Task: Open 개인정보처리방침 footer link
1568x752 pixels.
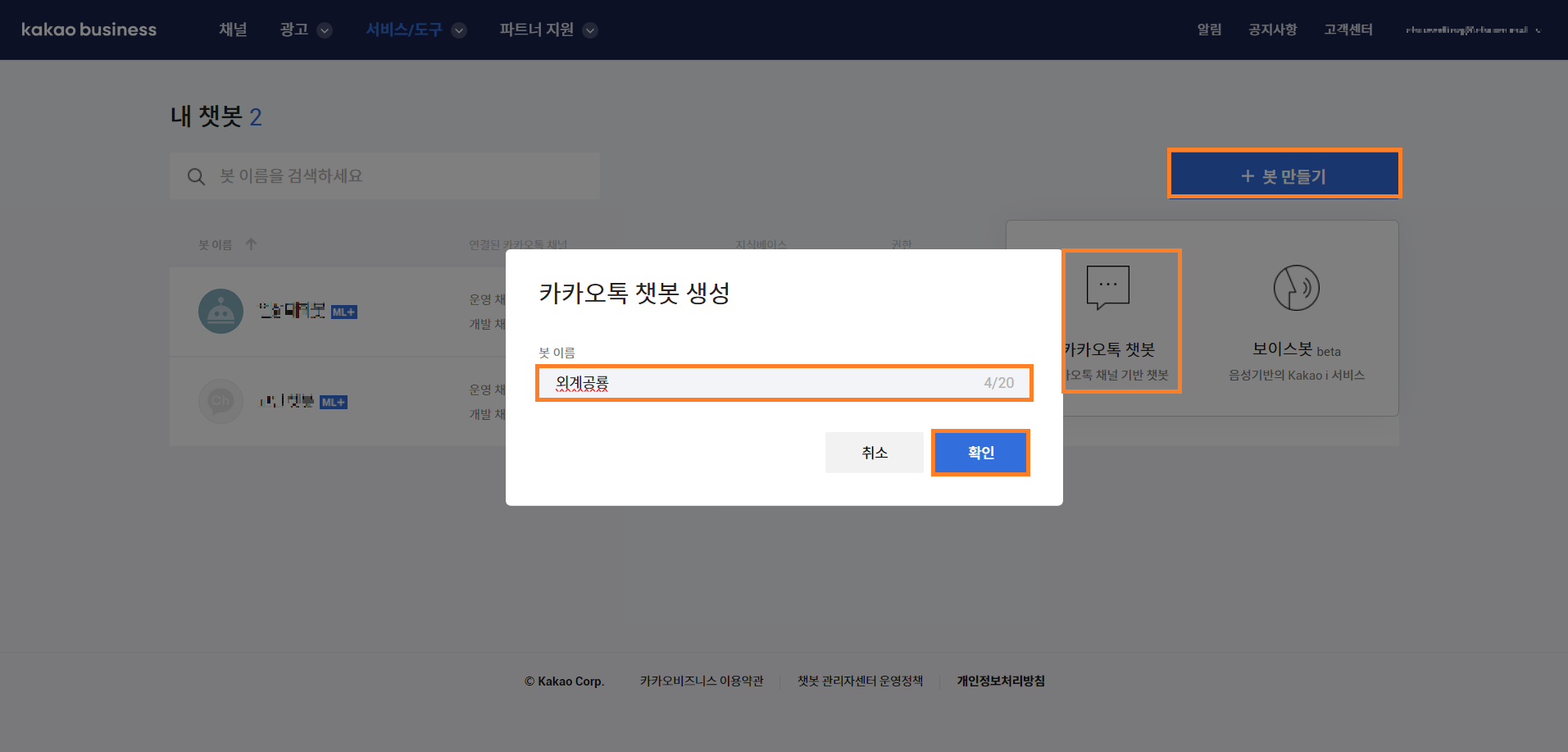Action: click(1001, 681)
